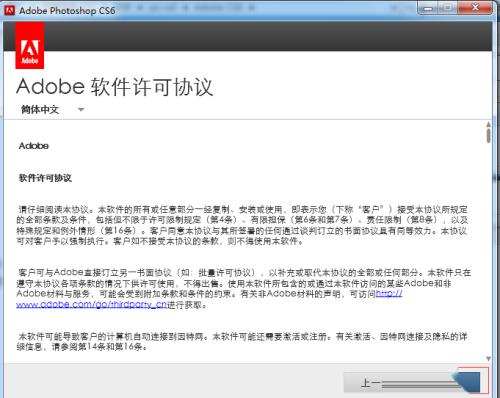Click the scrollbar up arrow of the agreement
The width and height of the screenshot is (500, 398).
point(488,124)
